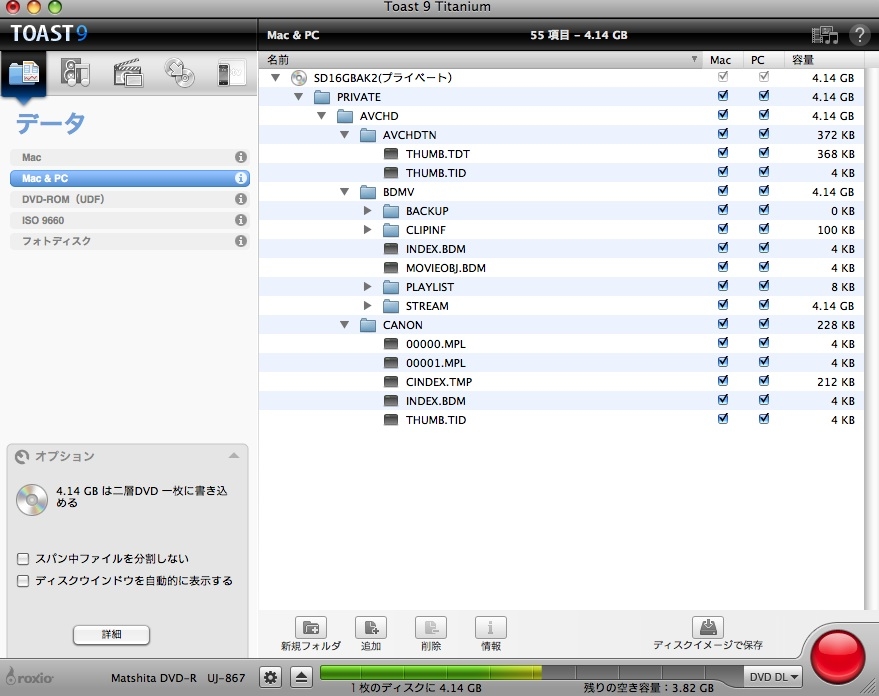879x696 pixels.
Task: Open the Video project category icon
Action: coord(128,72)
